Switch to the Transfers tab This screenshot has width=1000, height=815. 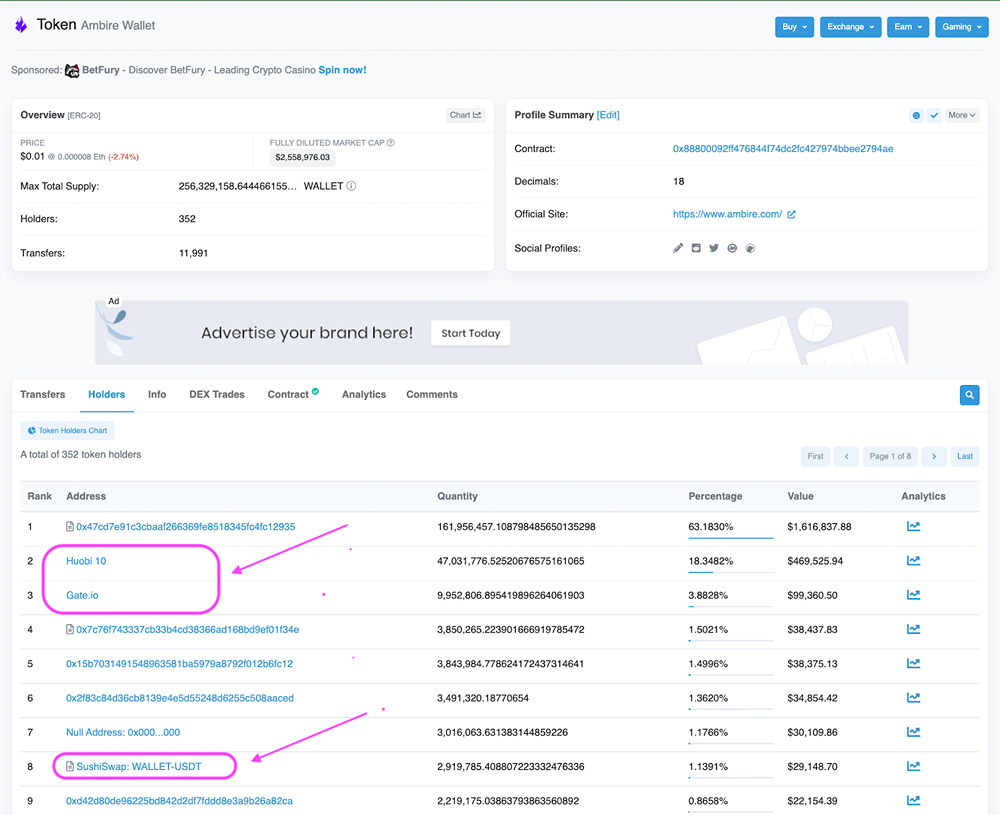(x=43, y=395)
